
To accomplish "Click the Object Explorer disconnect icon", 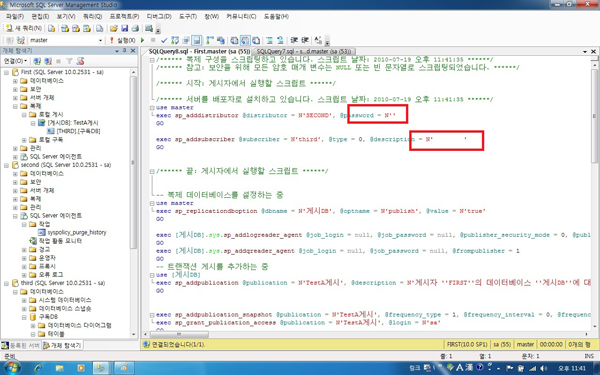I will (x=48, y=61).
